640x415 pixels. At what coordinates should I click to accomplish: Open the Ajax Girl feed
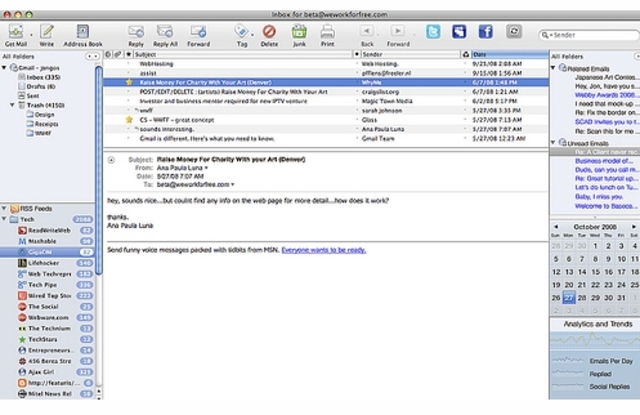click(x=41, y=372)
